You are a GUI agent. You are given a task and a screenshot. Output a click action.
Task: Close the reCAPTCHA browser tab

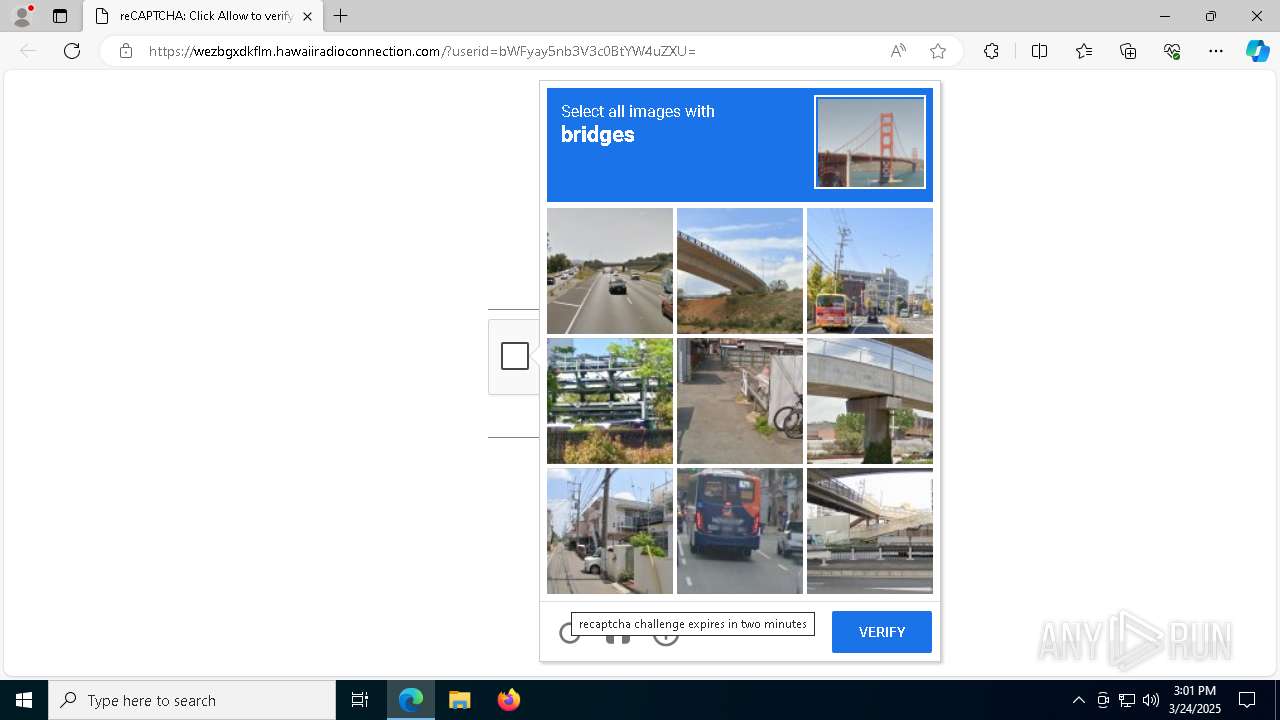tap(307, 16)
